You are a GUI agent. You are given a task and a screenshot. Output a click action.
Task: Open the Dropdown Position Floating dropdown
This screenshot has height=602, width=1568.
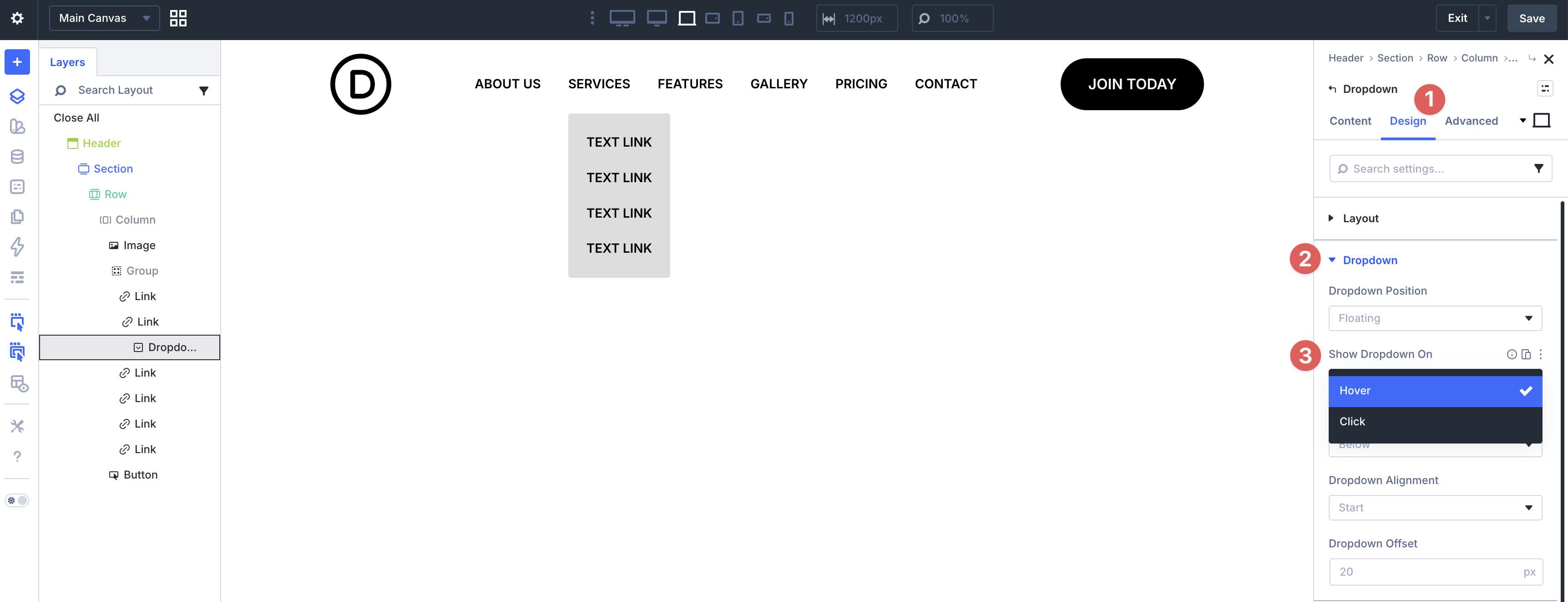tap(1435, 317)
